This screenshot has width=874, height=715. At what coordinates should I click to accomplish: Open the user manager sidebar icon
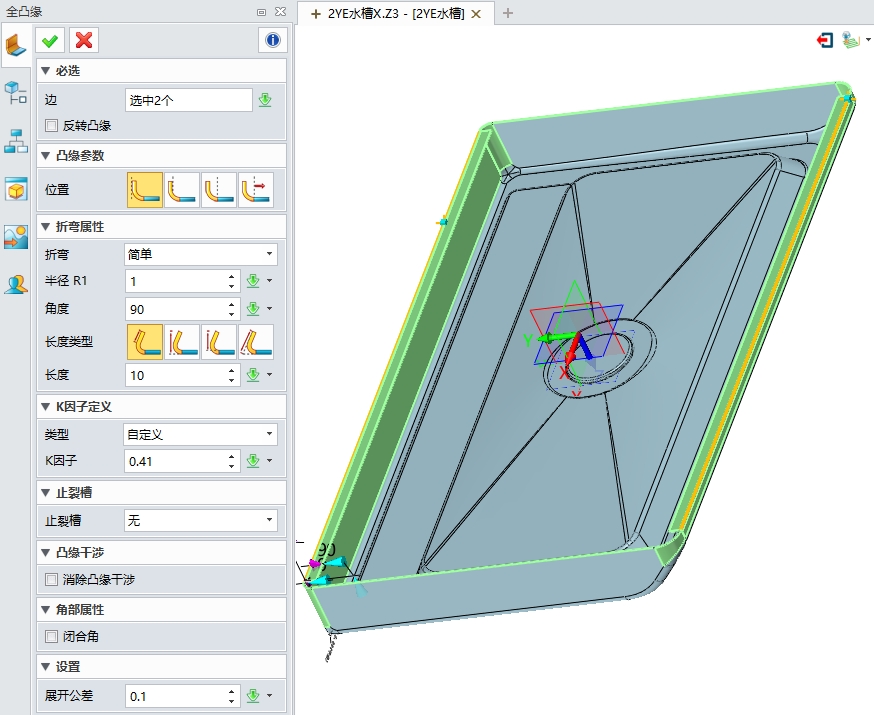point(16,284)
